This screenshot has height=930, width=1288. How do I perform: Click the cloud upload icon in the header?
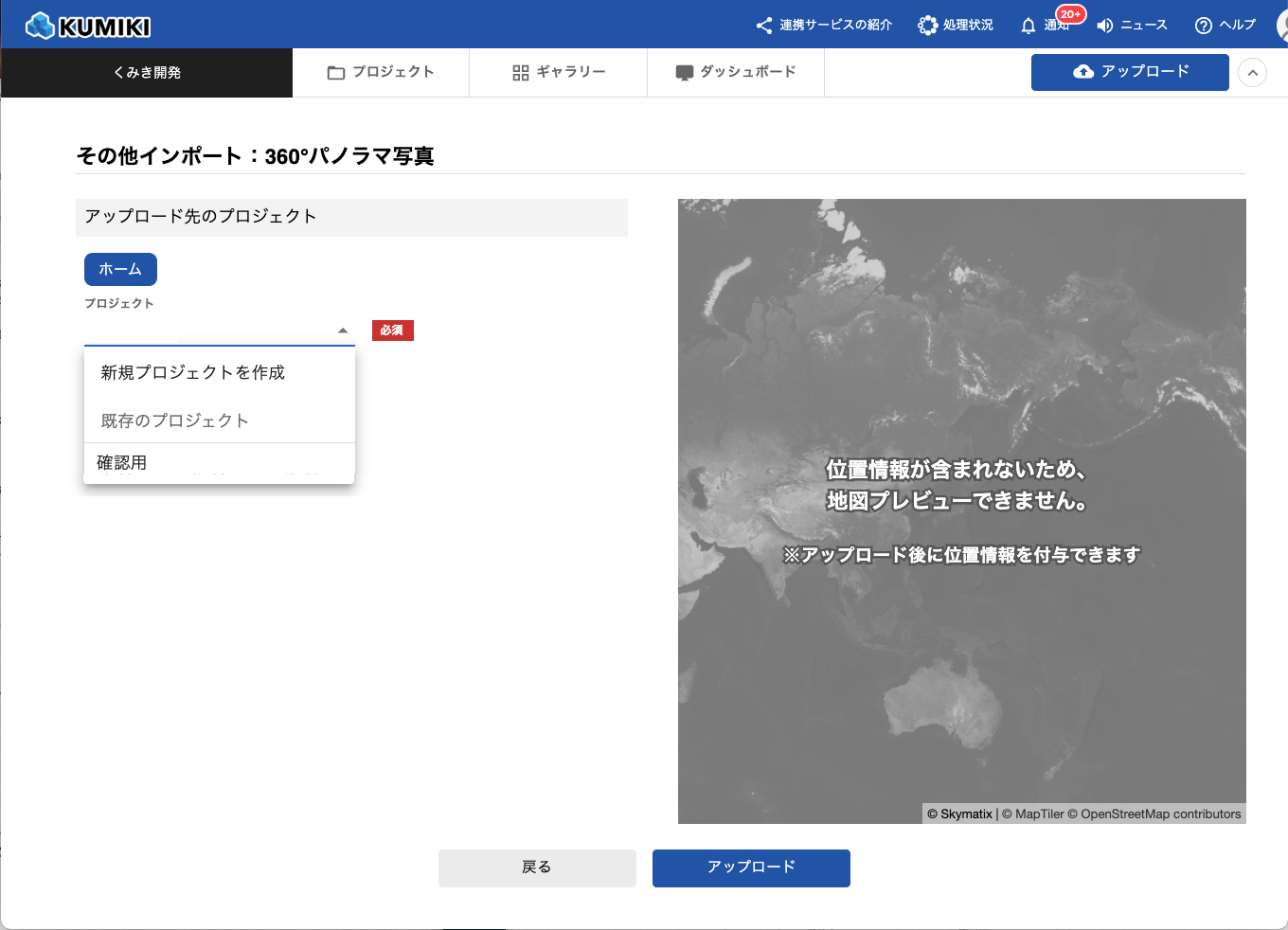(1083, 72)
